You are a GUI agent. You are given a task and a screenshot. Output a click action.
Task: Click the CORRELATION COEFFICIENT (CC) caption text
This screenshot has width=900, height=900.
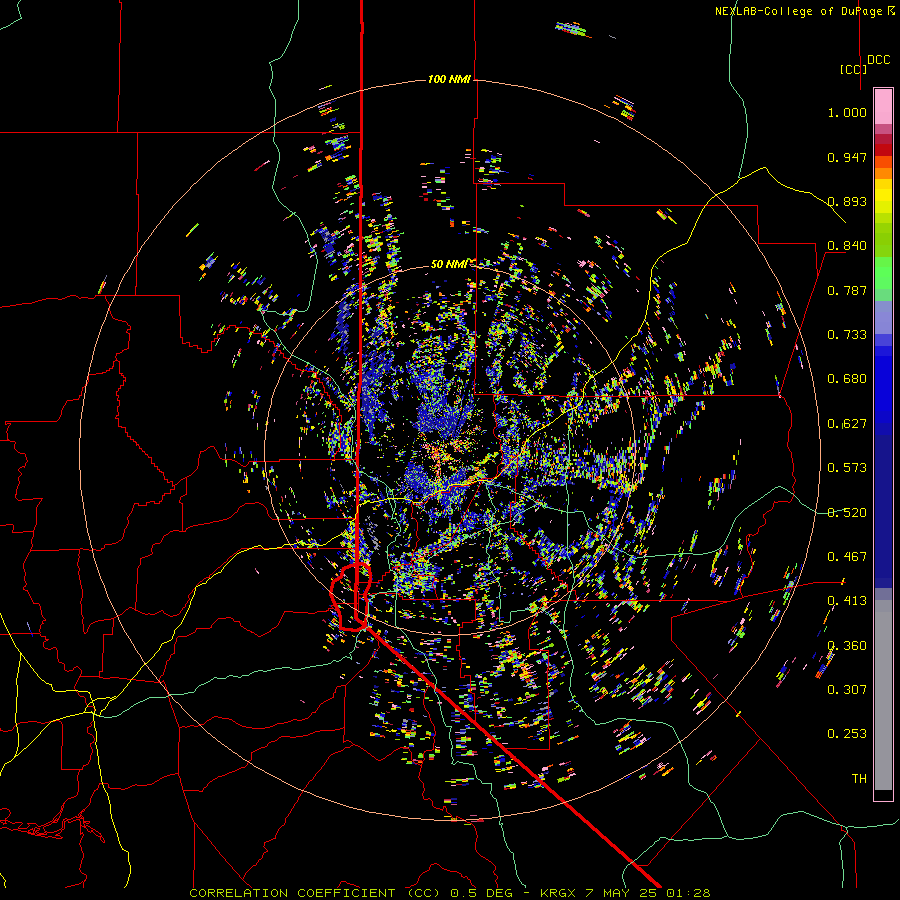(315, 893)
